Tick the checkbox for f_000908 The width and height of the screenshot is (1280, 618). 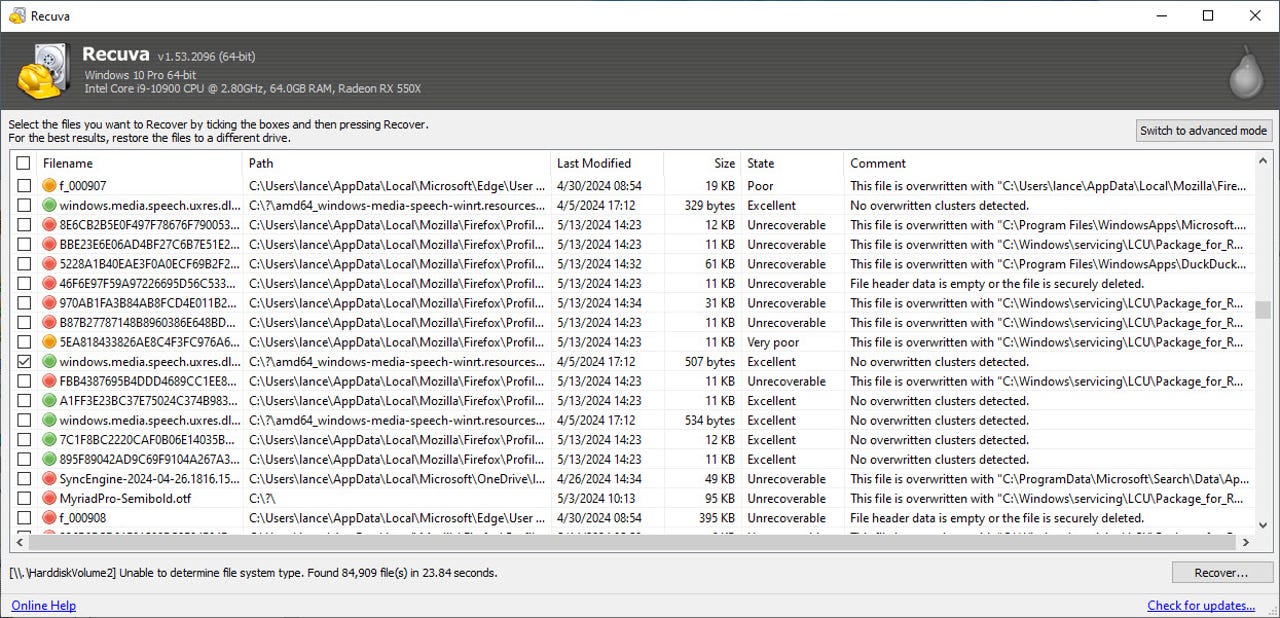click(24, 517)
